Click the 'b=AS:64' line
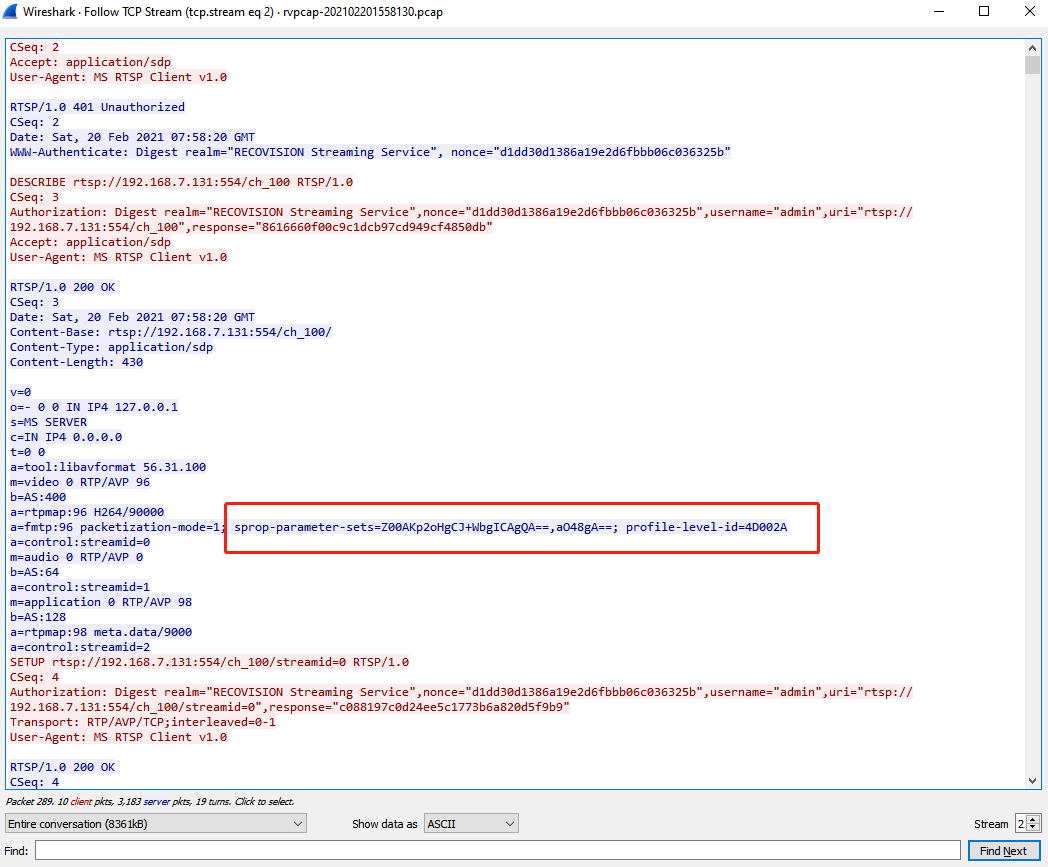This screenshot has height=867, width=1048. [34, 572]
